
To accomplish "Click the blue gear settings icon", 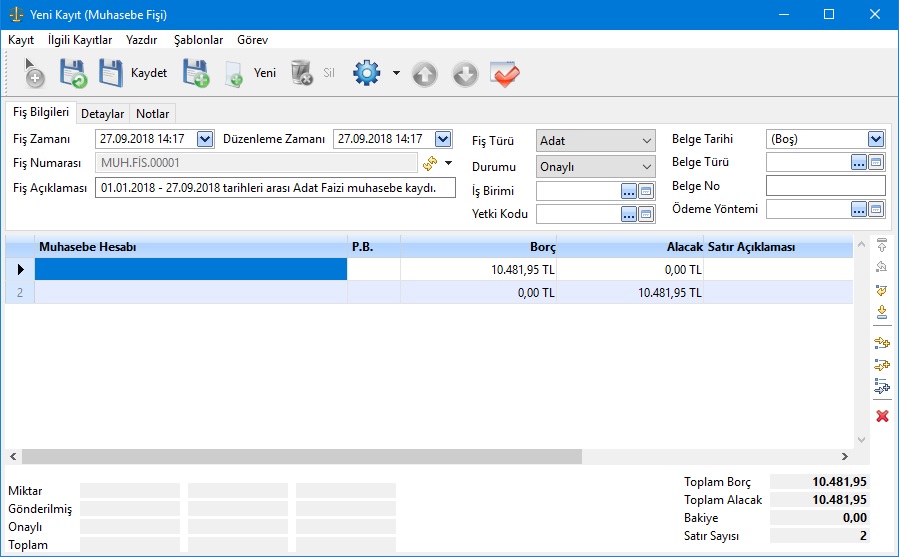I will [x=367, y=74].
